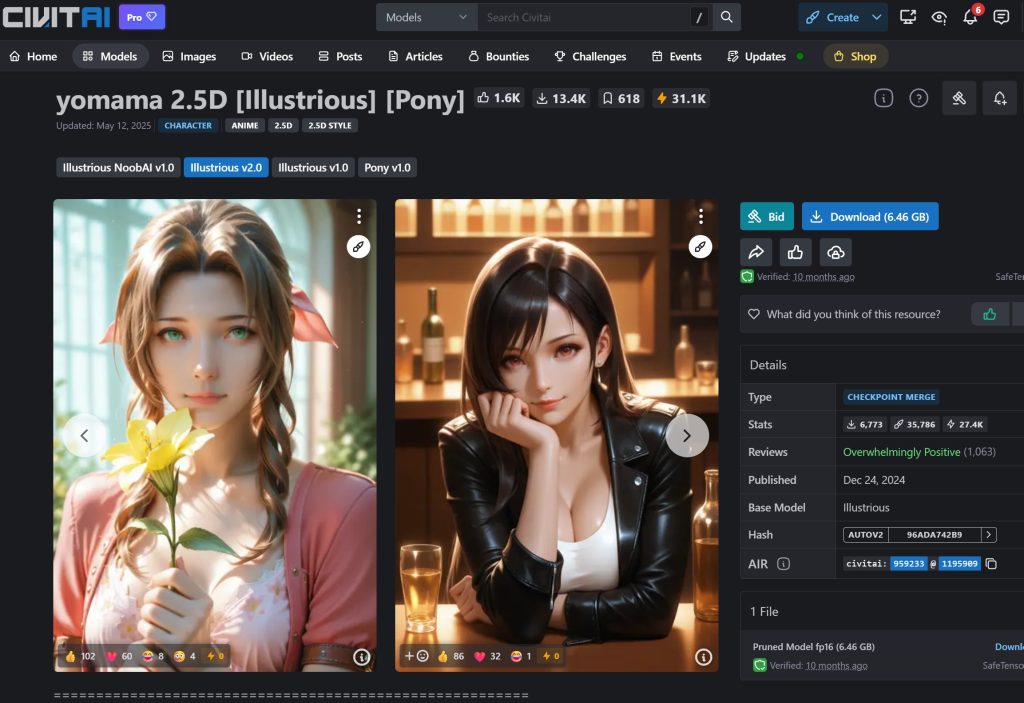Toggle the thumbs-up reaction on Aerith image
Image resolution: width=1024 pixels, height=703 pixels.
coord(80,657)
